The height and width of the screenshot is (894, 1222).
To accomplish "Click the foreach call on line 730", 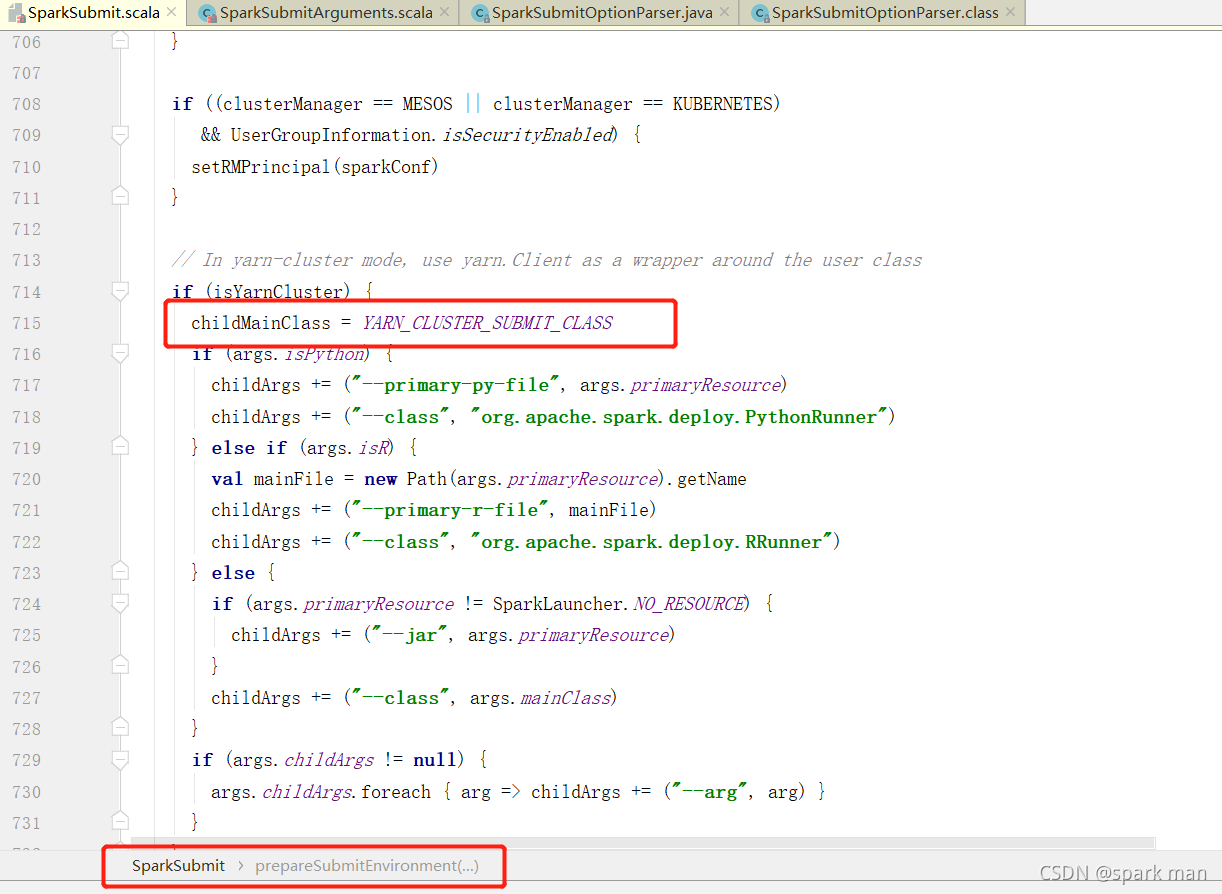I will click(x=395, y=792).
